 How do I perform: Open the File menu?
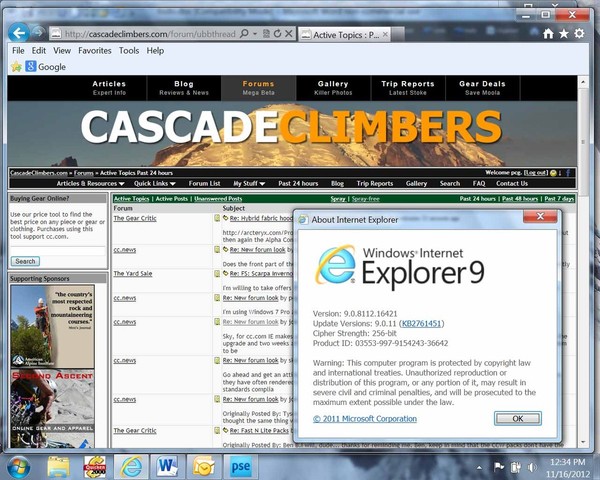pos(18,51)
